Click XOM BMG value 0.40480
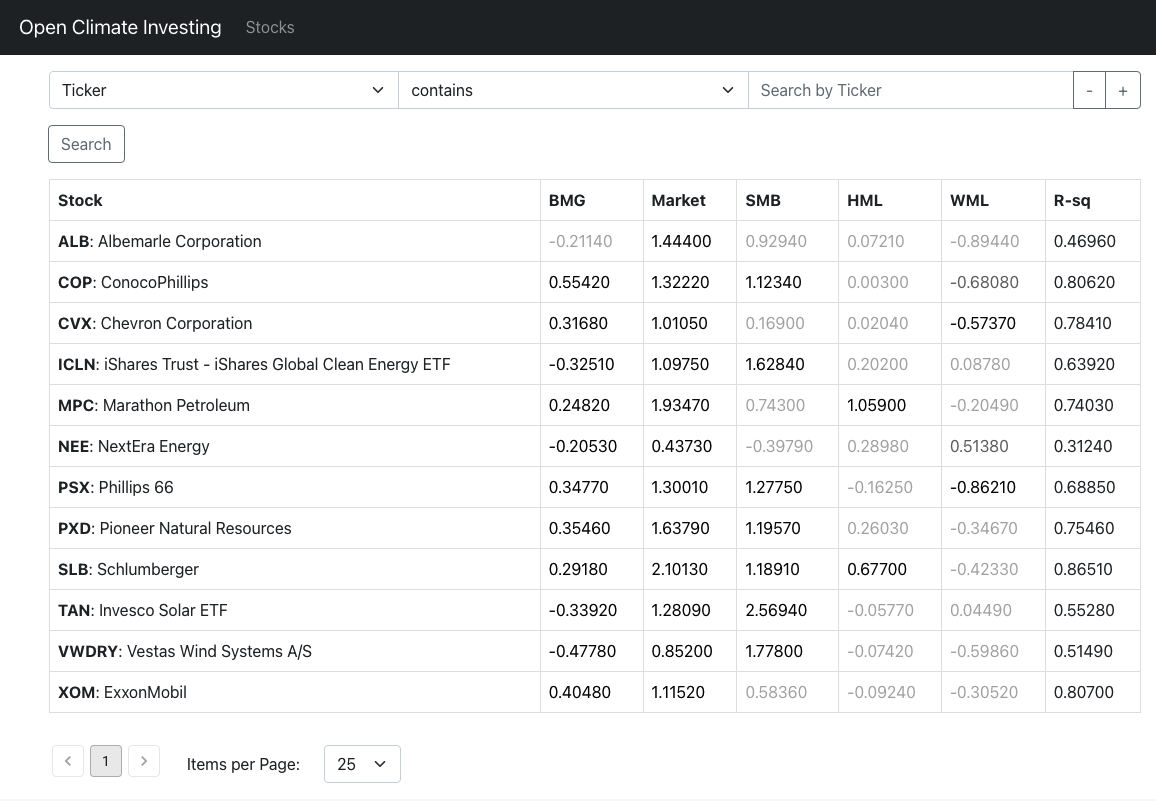 579,693
